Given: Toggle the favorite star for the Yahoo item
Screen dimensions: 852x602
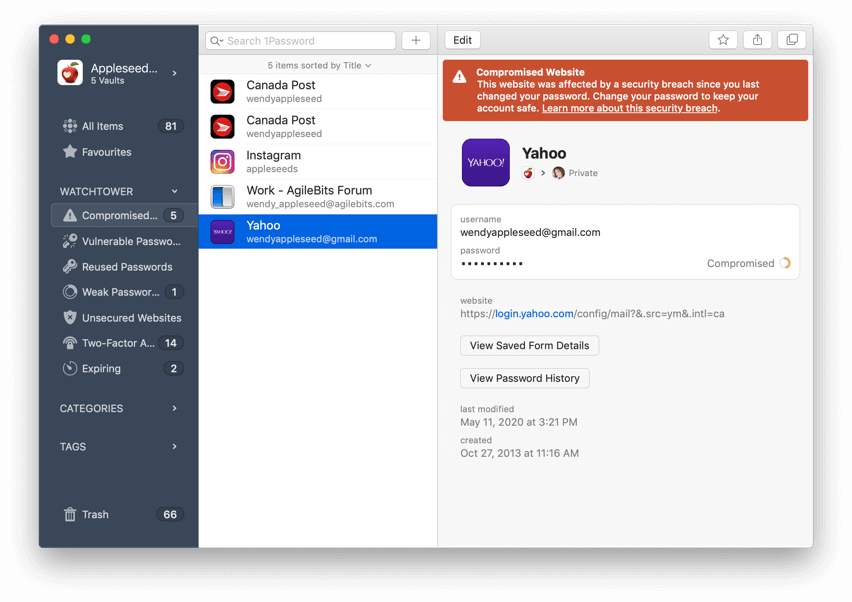Looking at the screenshot, I should pos(722,39).
